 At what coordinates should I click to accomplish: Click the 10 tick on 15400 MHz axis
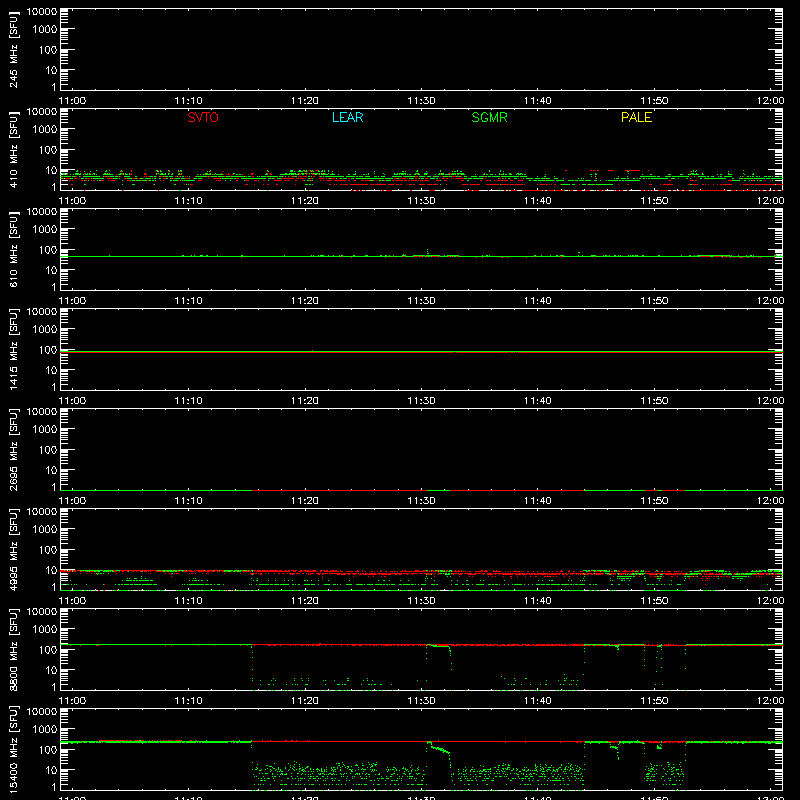[51, 770]
